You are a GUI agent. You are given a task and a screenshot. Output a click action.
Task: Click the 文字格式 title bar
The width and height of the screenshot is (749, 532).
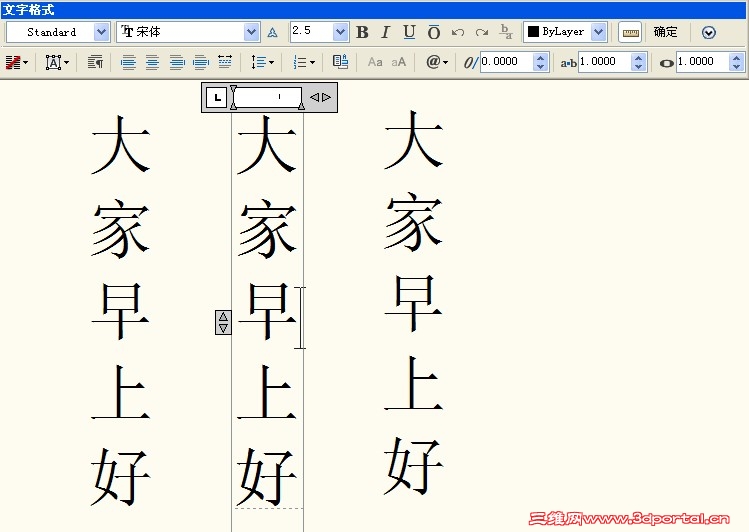click(x=374, y=10)
